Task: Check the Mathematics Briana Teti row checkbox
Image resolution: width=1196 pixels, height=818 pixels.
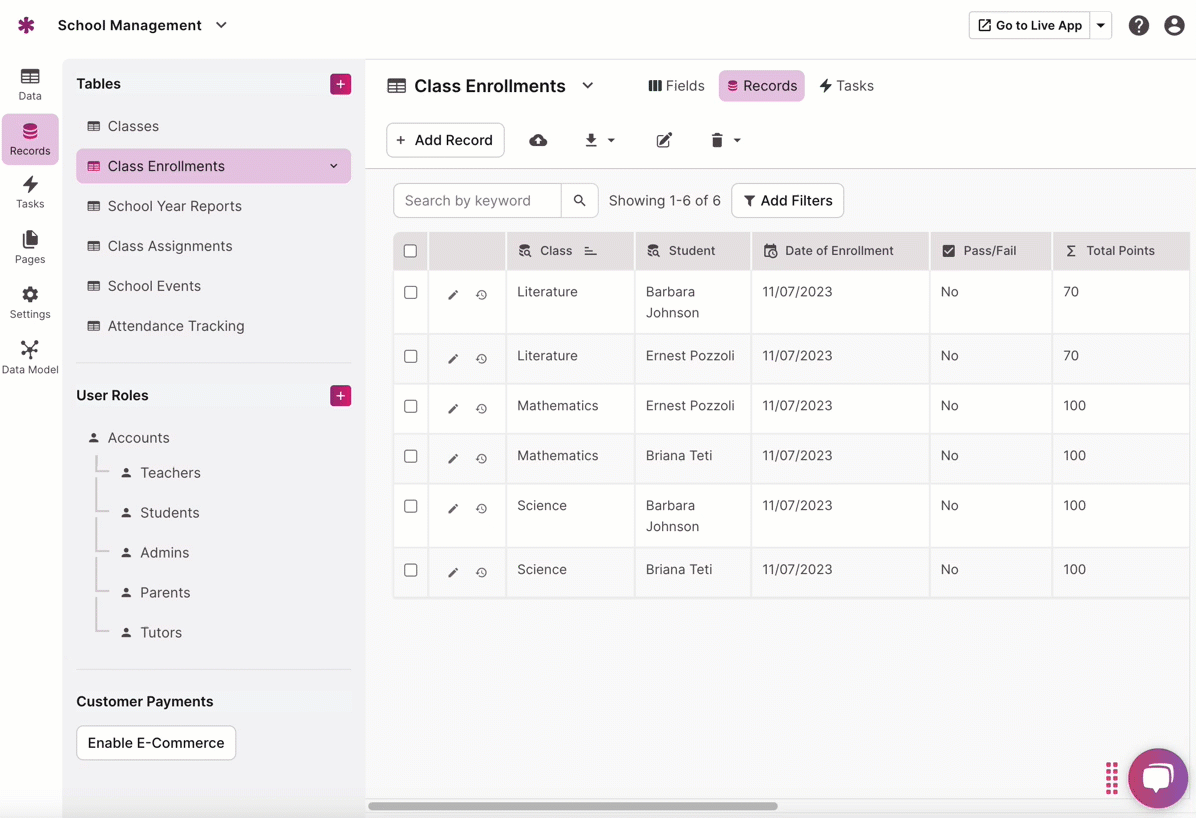Action: (410, 456)
